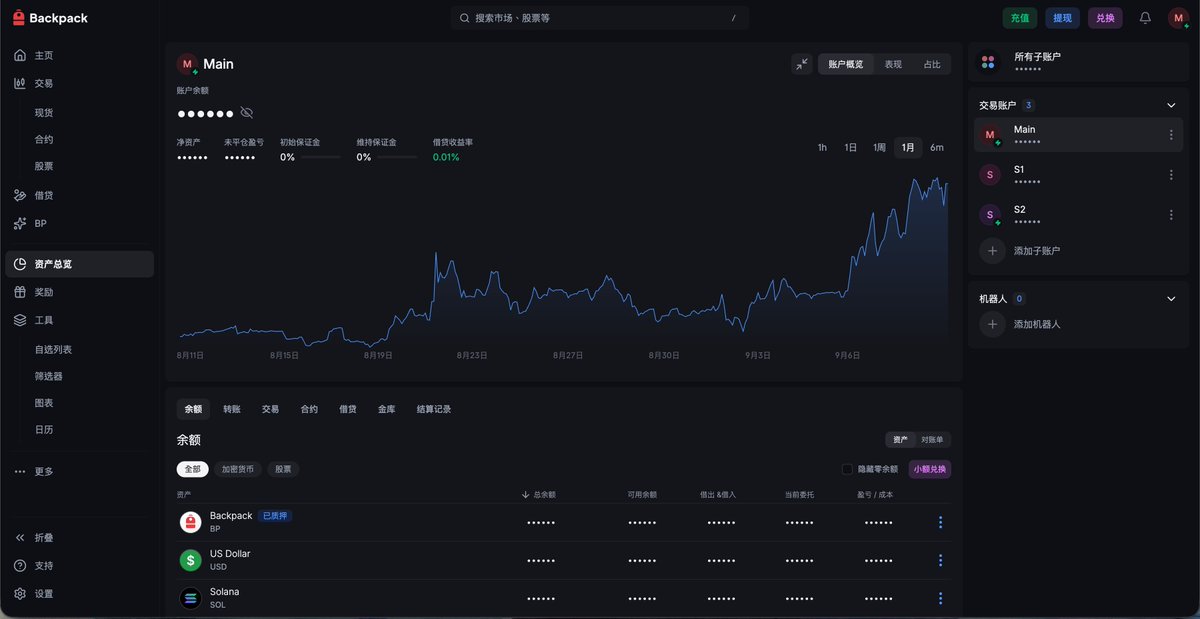The width and height of the screenshot is (1200, 619).
Task: Toggle balance visibility eye icon
Action: [x=247, y=113]
